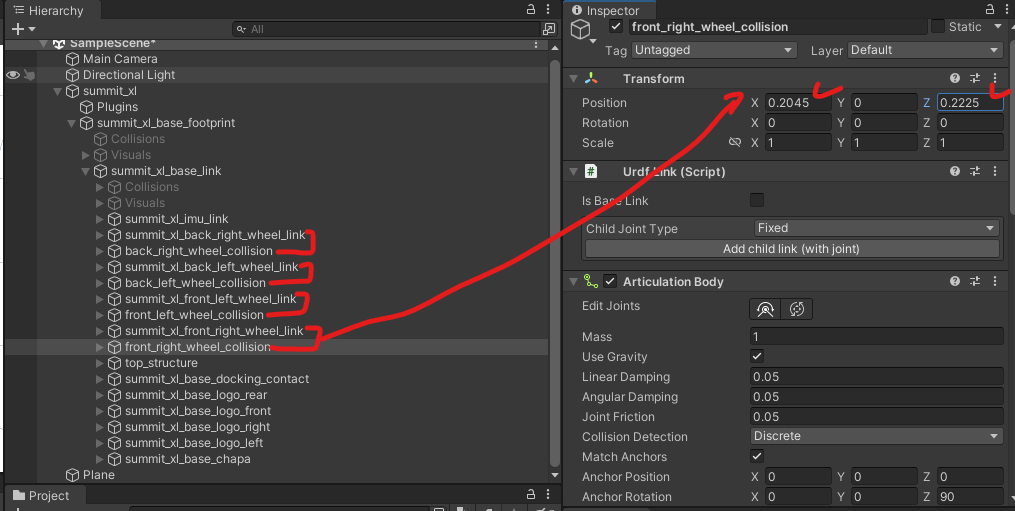1015x511 pixels.
Task: Open the SampleScene options kebab menu
Action: tap(536, 44)
